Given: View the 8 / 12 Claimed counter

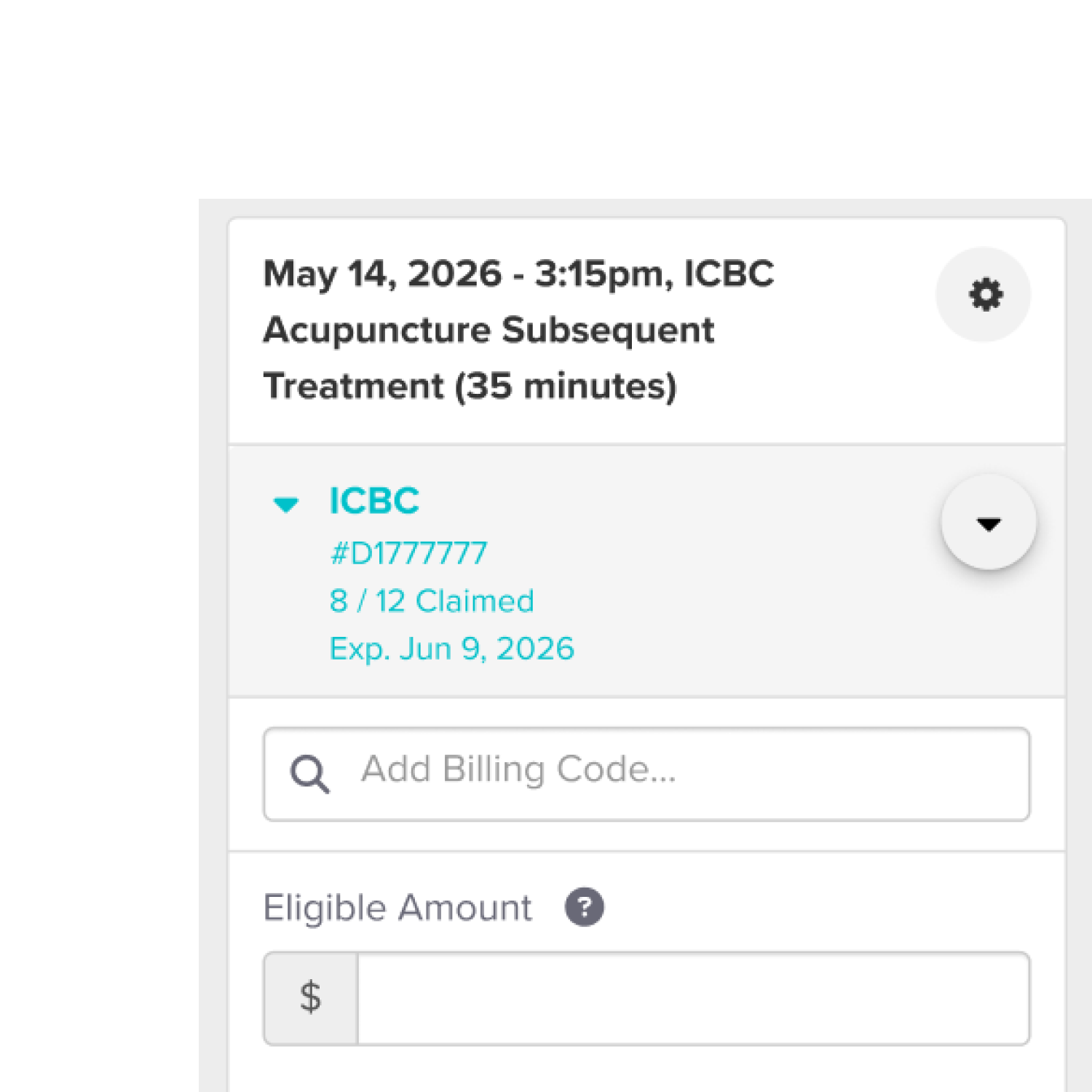Looking at the screenshot, I should click(432, 600).
